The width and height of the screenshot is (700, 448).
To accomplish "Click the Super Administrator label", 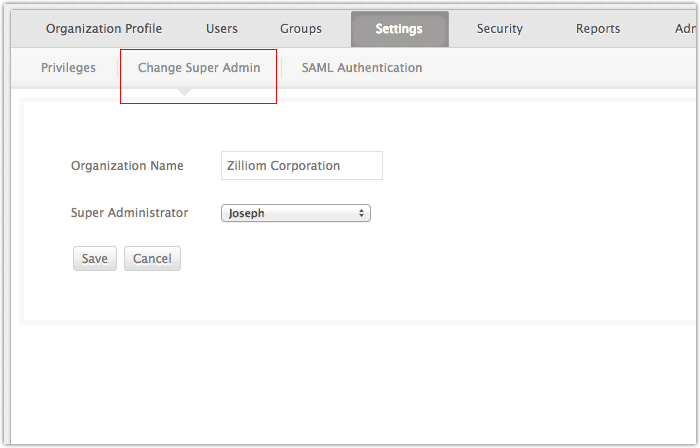I will [x=129, y=212].
